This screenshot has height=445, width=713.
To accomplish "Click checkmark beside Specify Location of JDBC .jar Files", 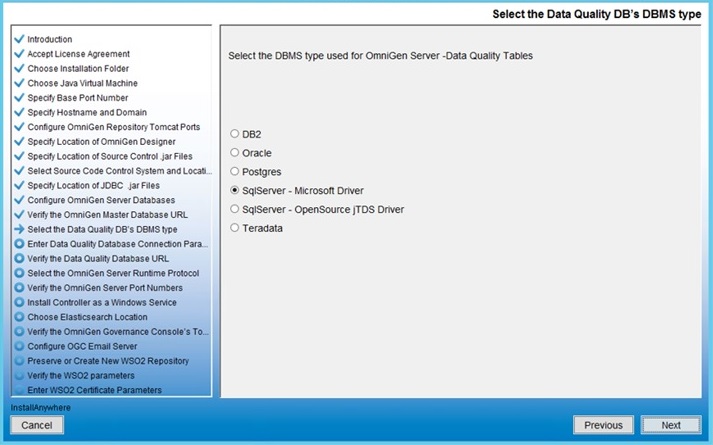I will (19, 185).
